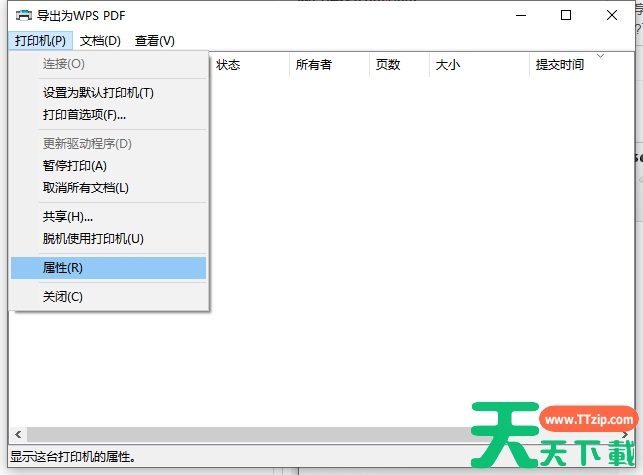
Task: Open the 文档(D) menu
Action: (x=100, y=41)
